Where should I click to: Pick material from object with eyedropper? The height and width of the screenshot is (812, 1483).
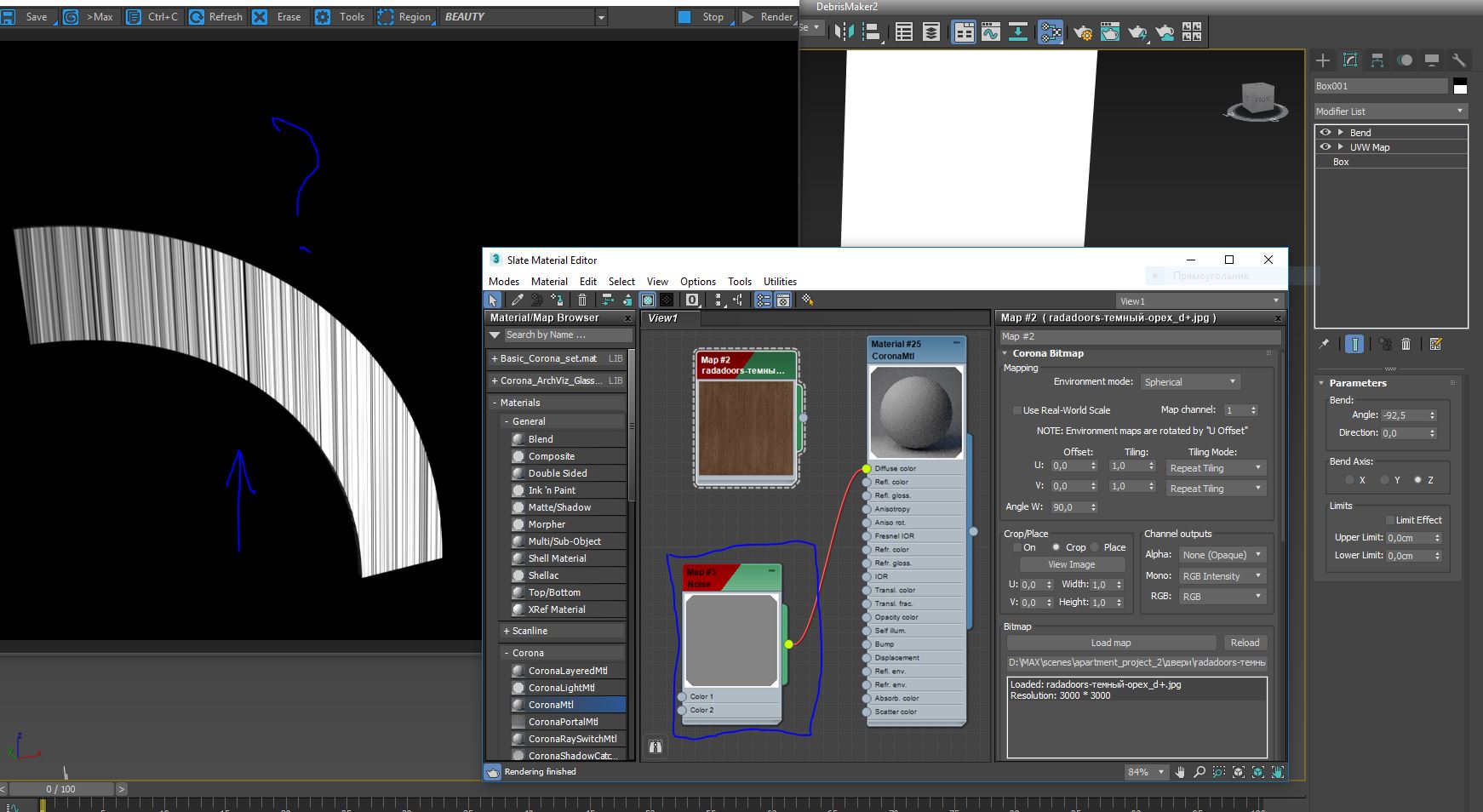pyautogui.click(x=517, y=300)
